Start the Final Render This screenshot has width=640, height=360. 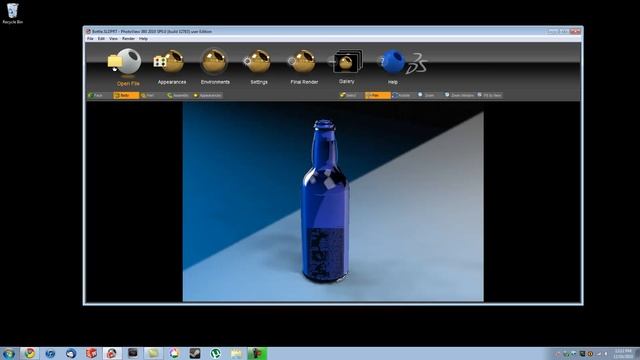(302, 62)
